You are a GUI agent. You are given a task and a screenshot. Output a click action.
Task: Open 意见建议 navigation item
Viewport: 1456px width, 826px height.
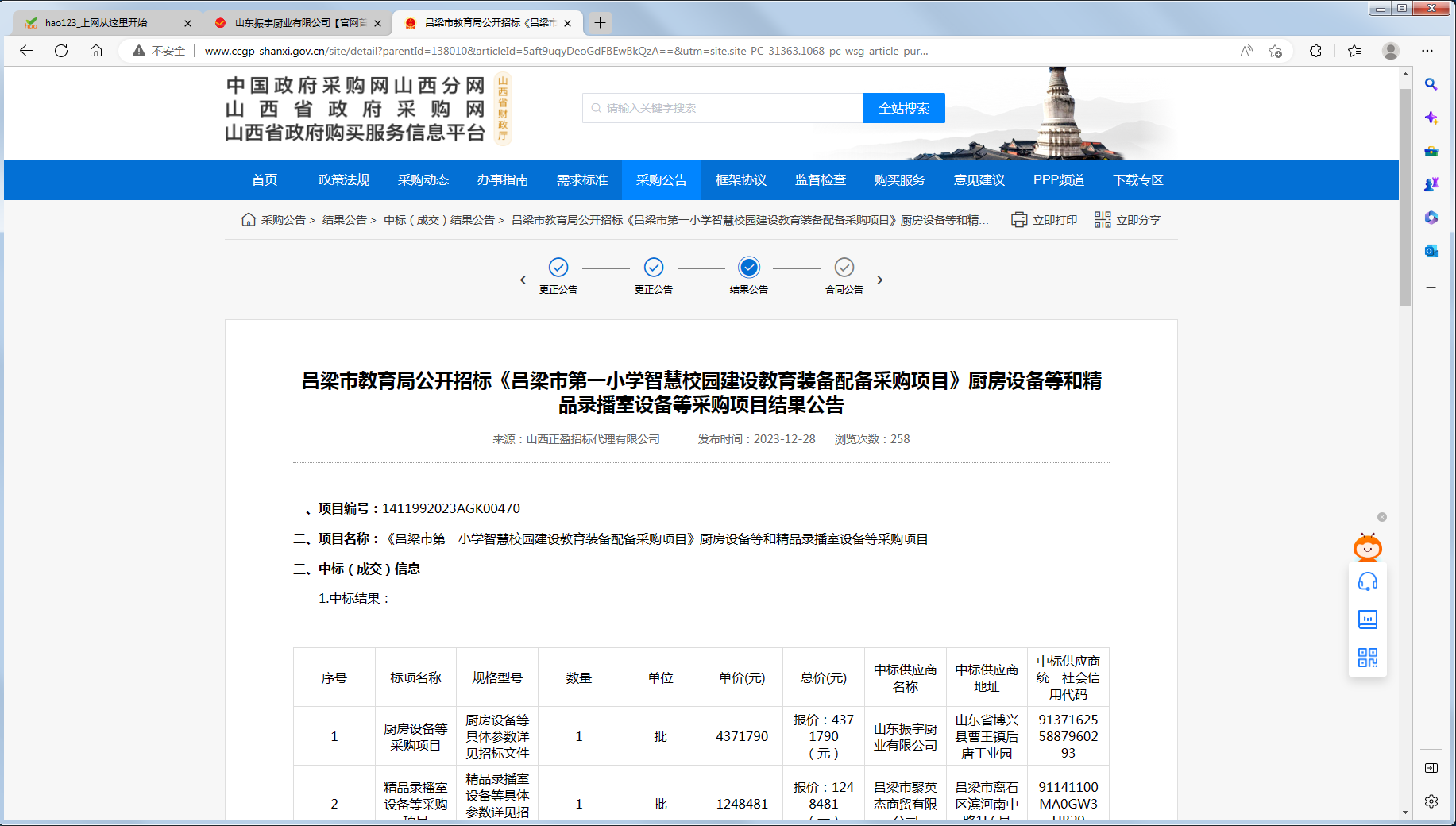coord(979,180)
